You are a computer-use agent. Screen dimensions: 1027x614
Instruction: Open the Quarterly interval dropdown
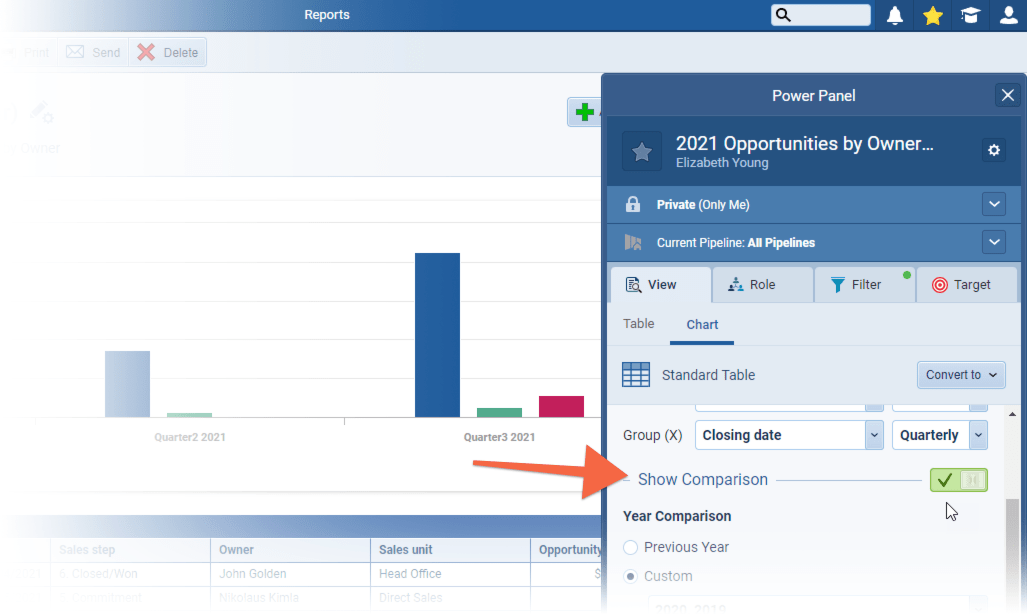click(x=978, y=435)
